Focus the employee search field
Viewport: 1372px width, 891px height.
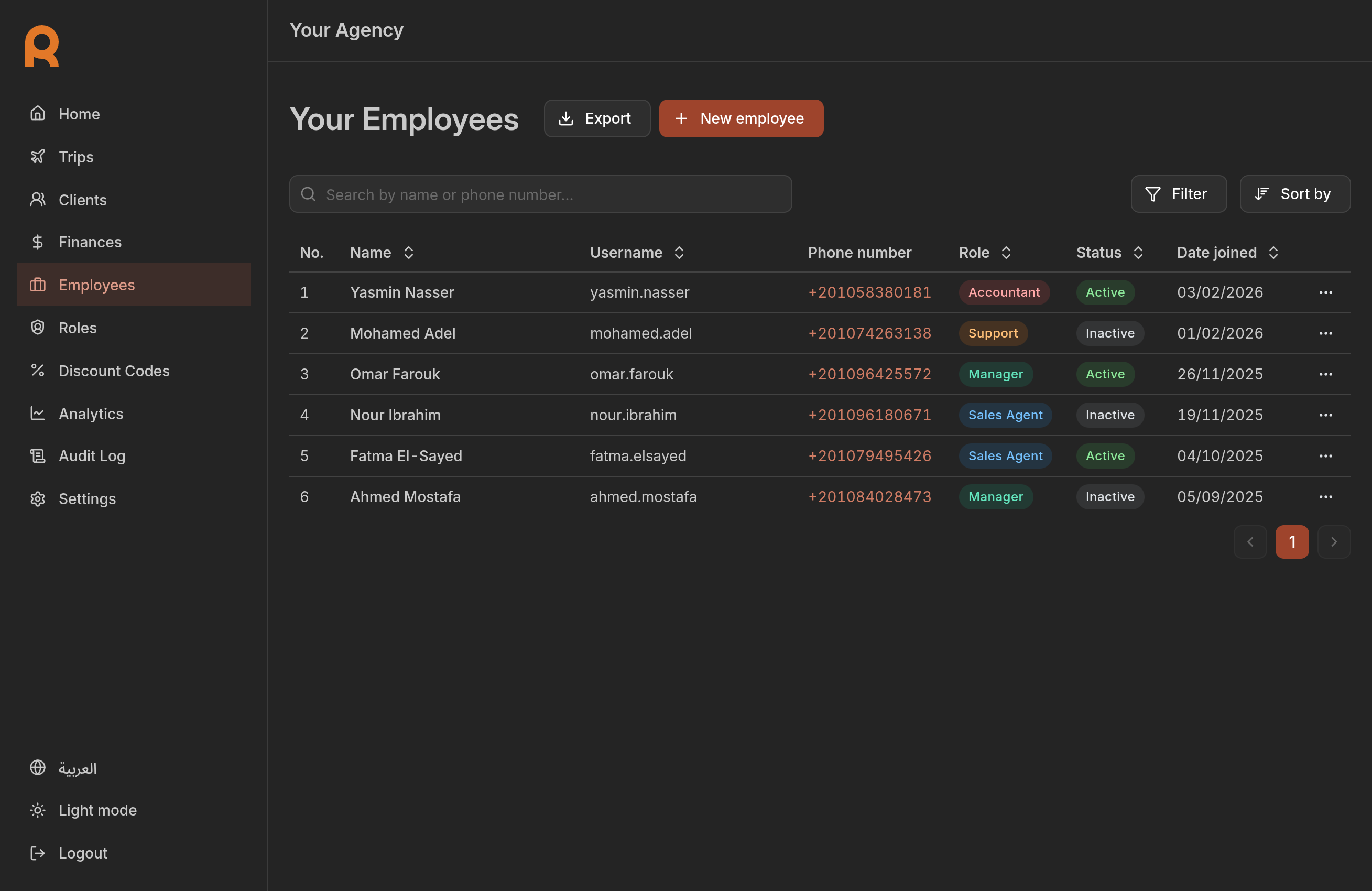pyautogui.click(x=540, y=194)
